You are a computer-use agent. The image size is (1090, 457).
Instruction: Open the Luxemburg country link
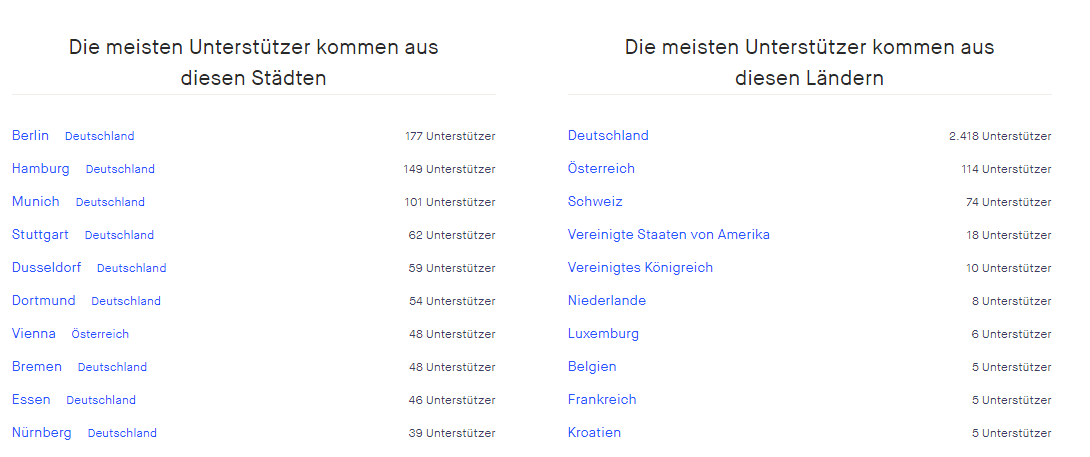(603, 334)
